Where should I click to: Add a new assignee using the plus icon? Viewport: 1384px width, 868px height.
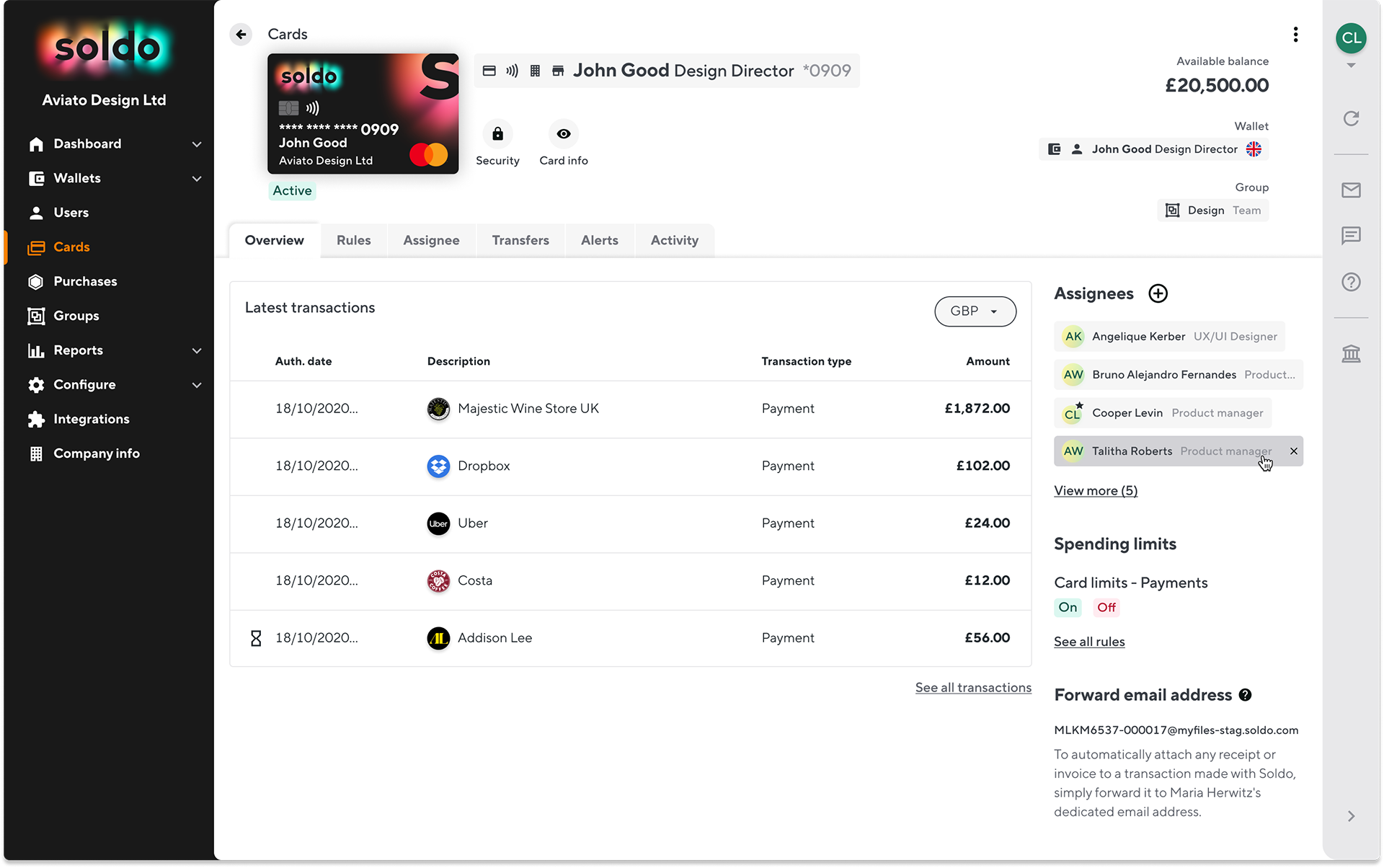point(1158,293)
